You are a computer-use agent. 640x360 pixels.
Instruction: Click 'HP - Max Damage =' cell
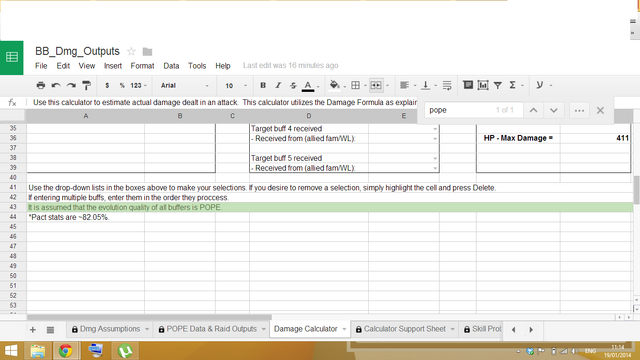point(518,138)
